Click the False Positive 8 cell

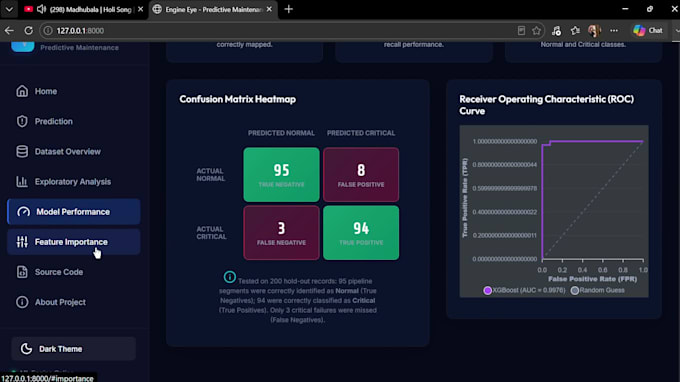point(361,175)
